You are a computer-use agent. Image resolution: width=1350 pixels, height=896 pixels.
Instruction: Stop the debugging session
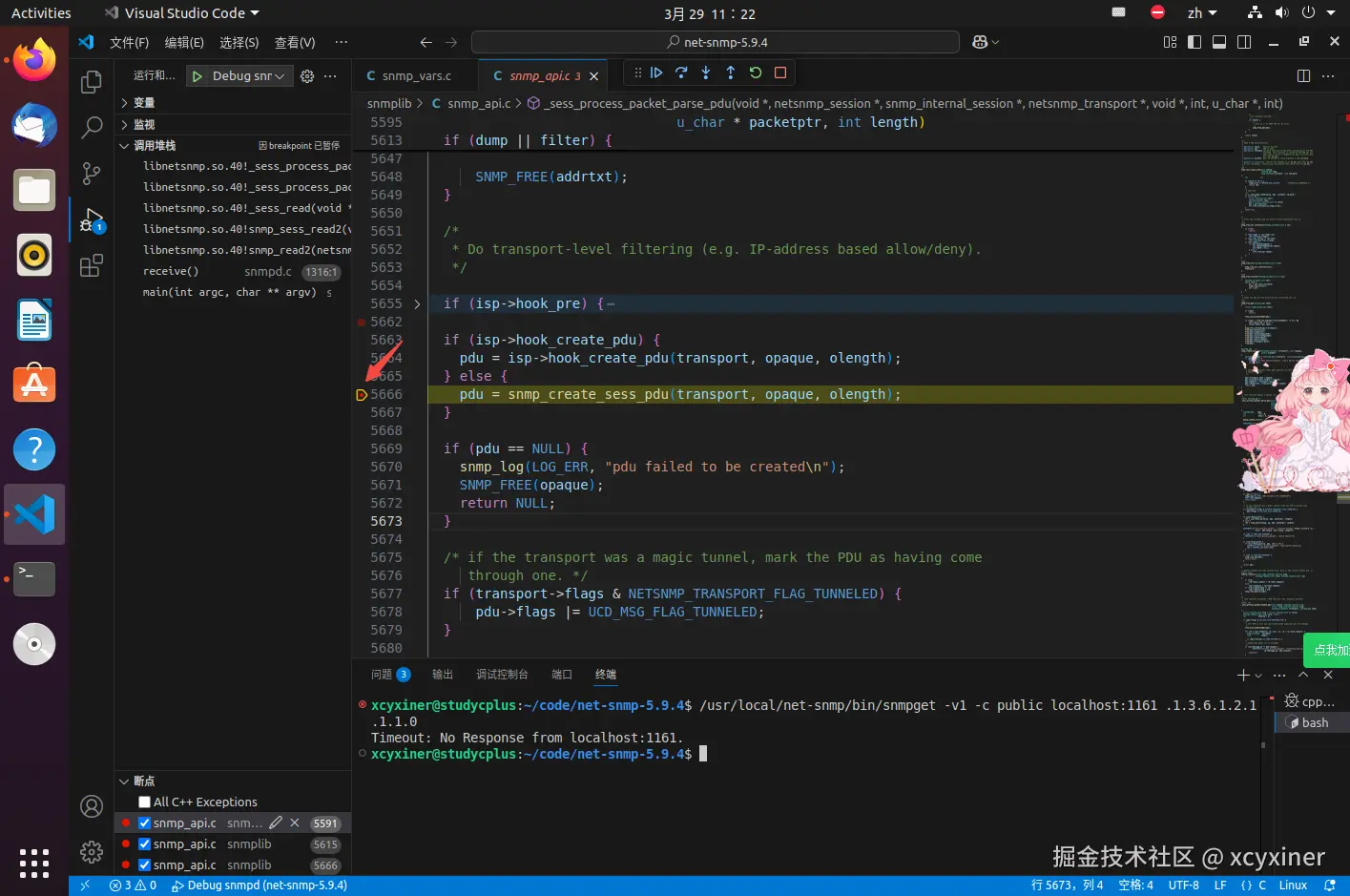(780, 73)
